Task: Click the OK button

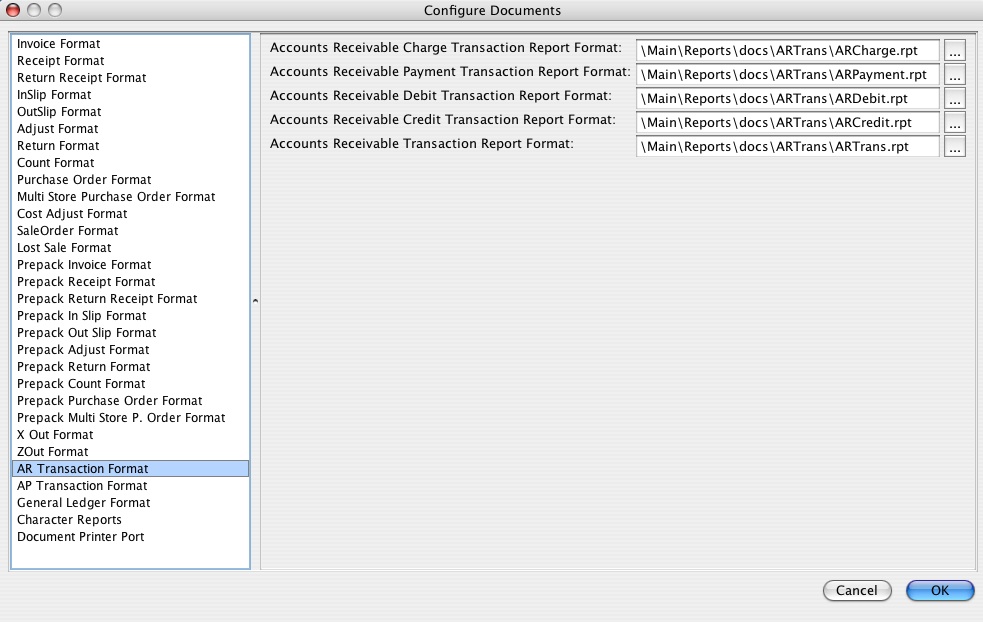Action: click(x=940, y=591)
